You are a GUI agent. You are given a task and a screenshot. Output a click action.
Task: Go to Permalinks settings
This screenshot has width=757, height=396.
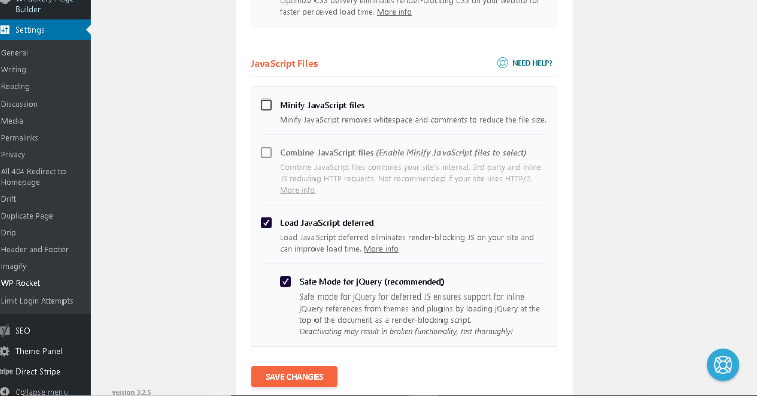point(19,138)
